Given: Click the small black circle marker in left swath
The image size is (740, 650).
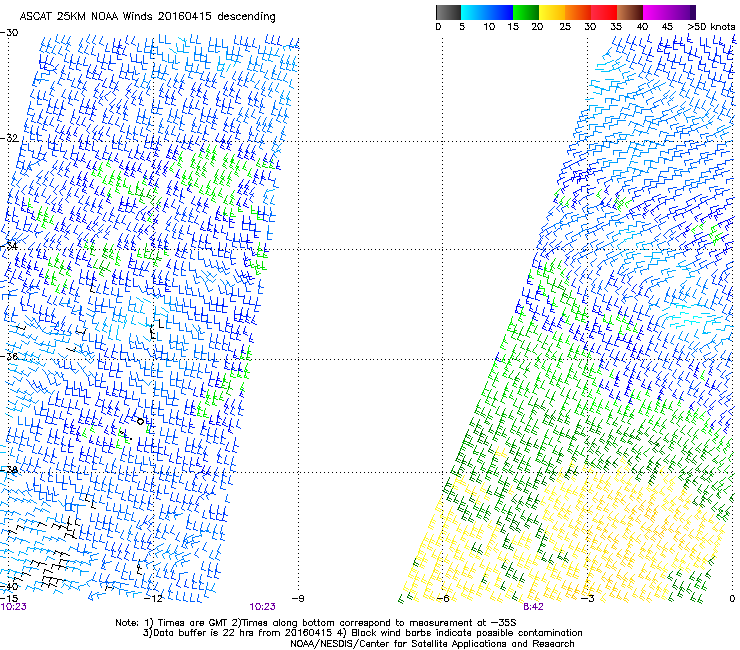Looking at the screenshot, I should point(140,421).
